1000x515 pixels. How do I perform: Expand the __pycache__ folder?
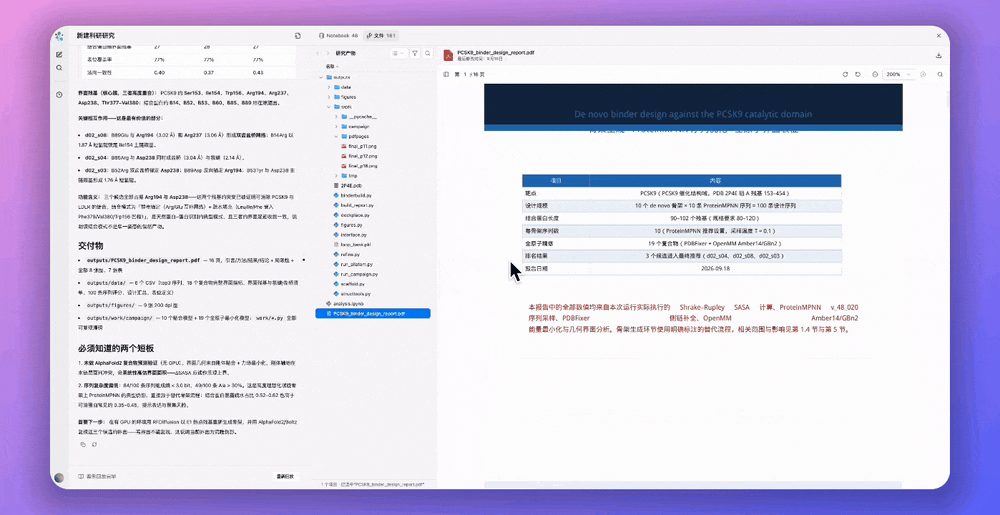tap(336, 117)
